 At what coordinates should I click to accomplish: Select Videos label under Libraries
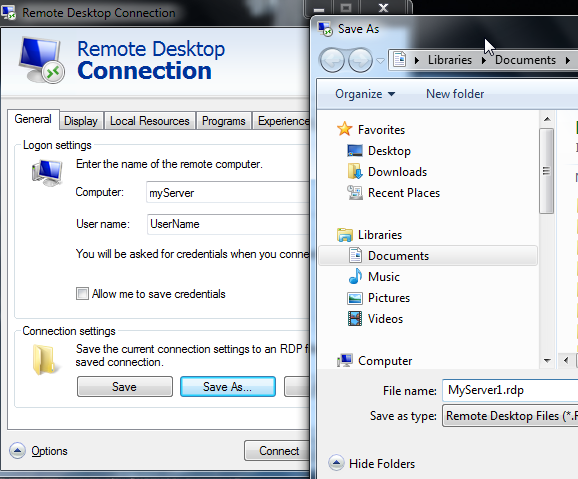pyautogui.click(x=385, y=319)
